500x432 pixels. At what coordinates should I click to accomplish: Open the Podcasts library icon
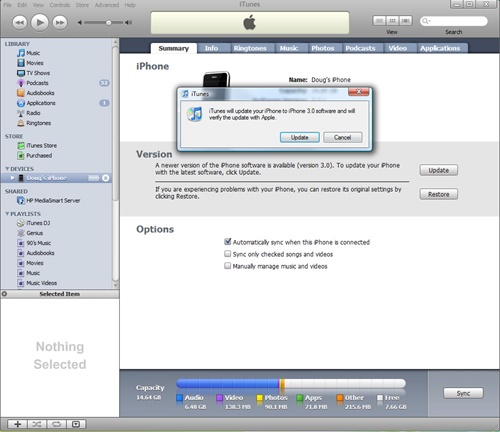click(21, 83)
